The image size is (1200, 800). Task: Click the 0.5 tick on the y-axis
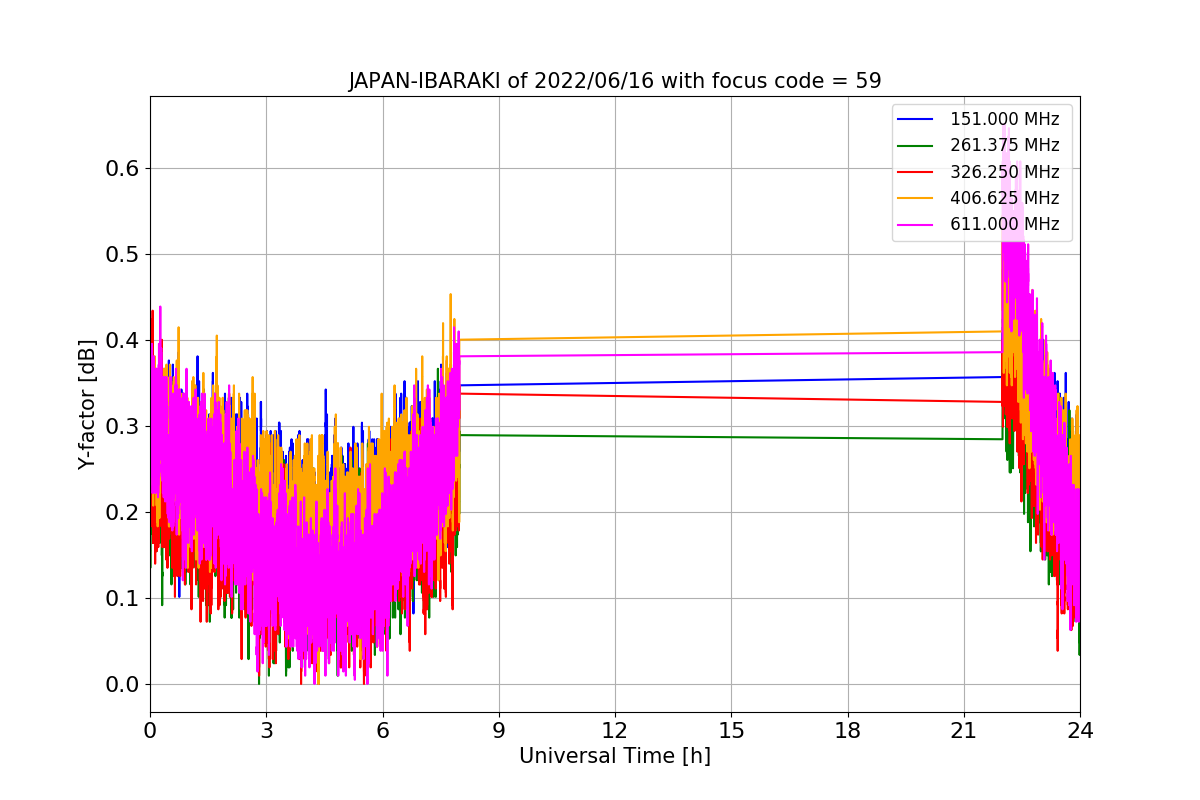click(x=122, y=254)
